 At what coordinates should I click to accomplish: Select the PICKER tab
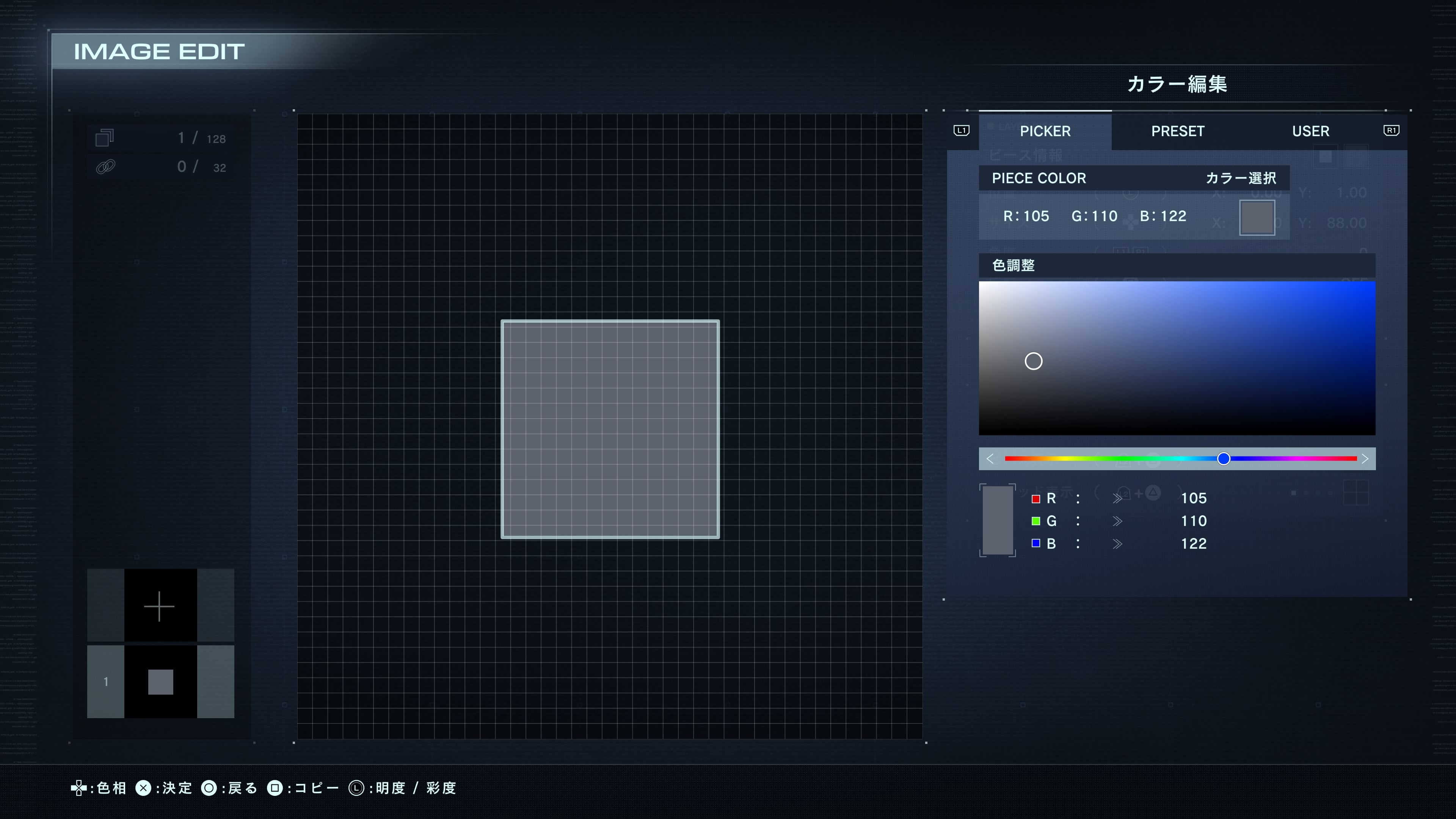pyautogui.click(x=1045, y=131)
